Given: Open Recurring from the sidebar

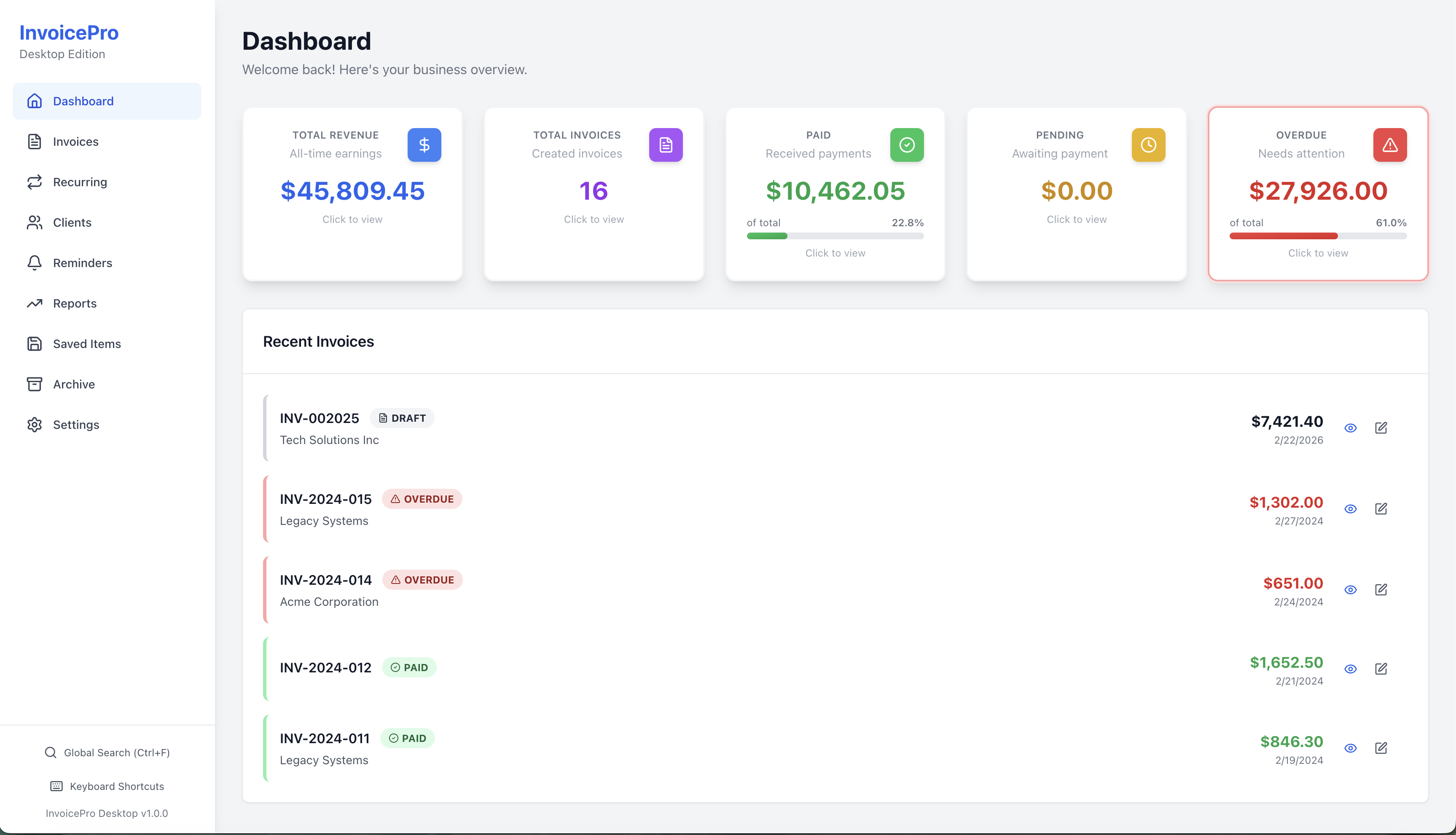Looking at the screenshot, I should coord(80,182).
